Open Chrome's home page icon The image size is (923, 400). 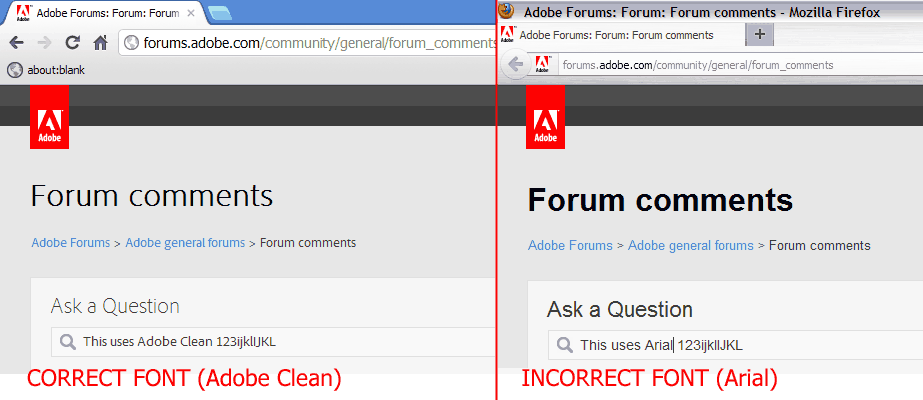[101, 42]
